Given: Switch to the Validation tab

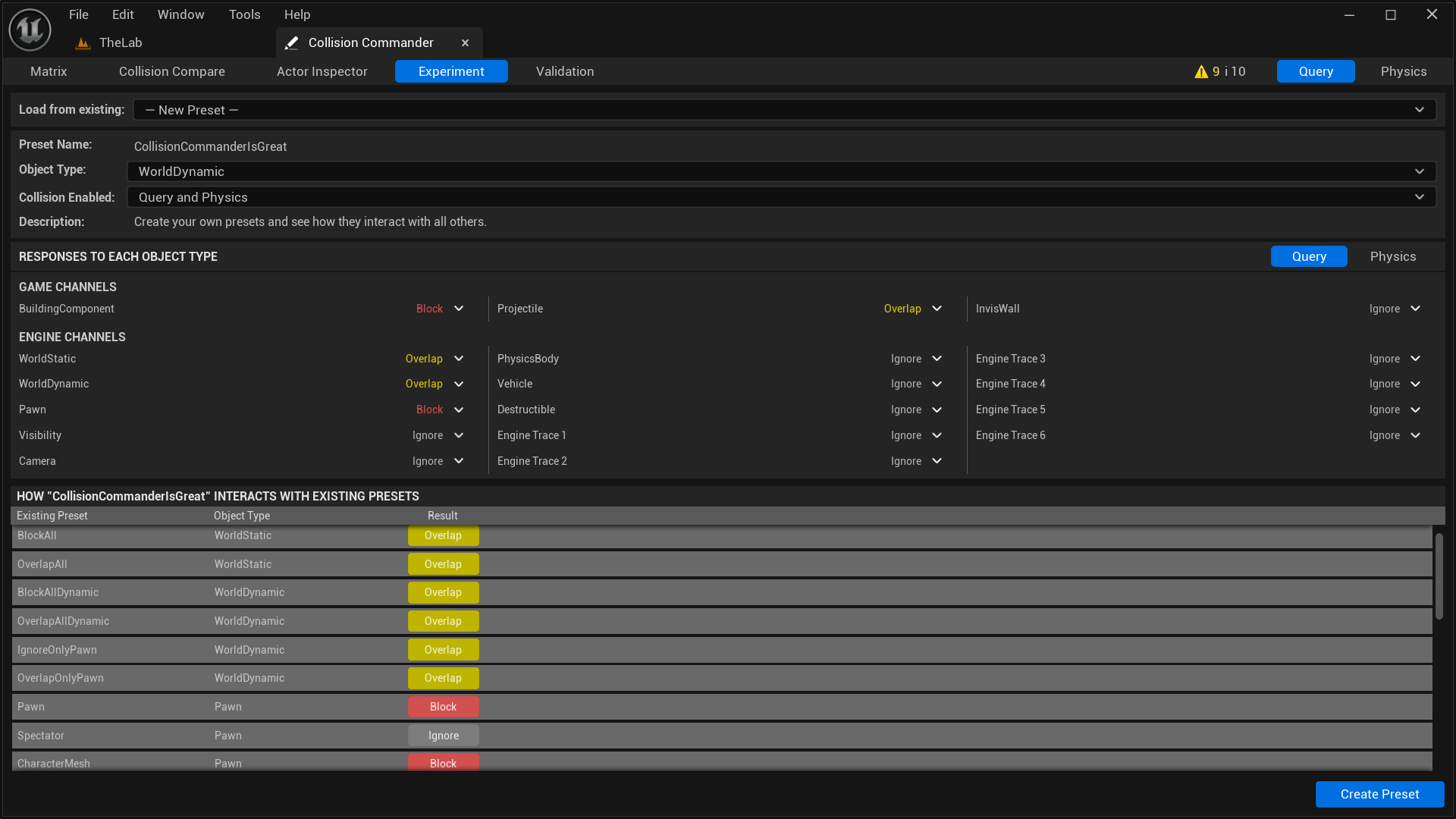Looking at the screenshot, I should point(564,71).
